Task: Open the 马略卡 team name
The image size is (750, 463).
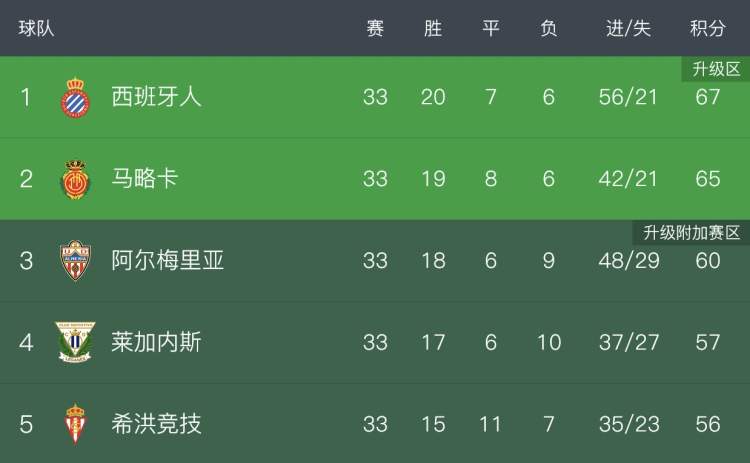Action: click(145, 179)
